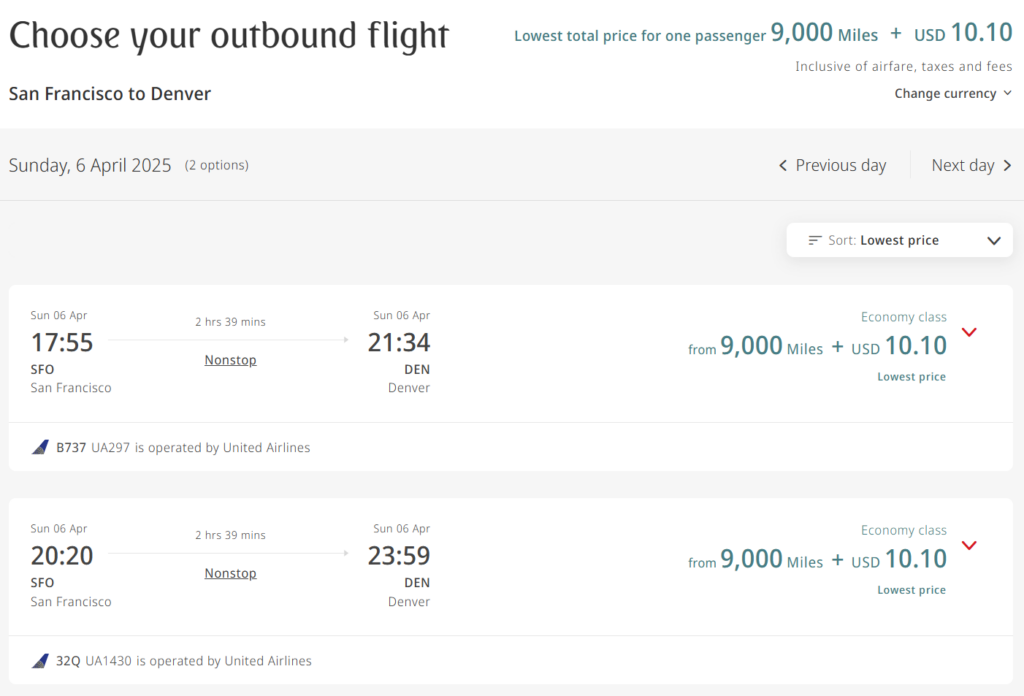
Task: Click the airline logo beside flight UA1430
Action: (39, 661)
